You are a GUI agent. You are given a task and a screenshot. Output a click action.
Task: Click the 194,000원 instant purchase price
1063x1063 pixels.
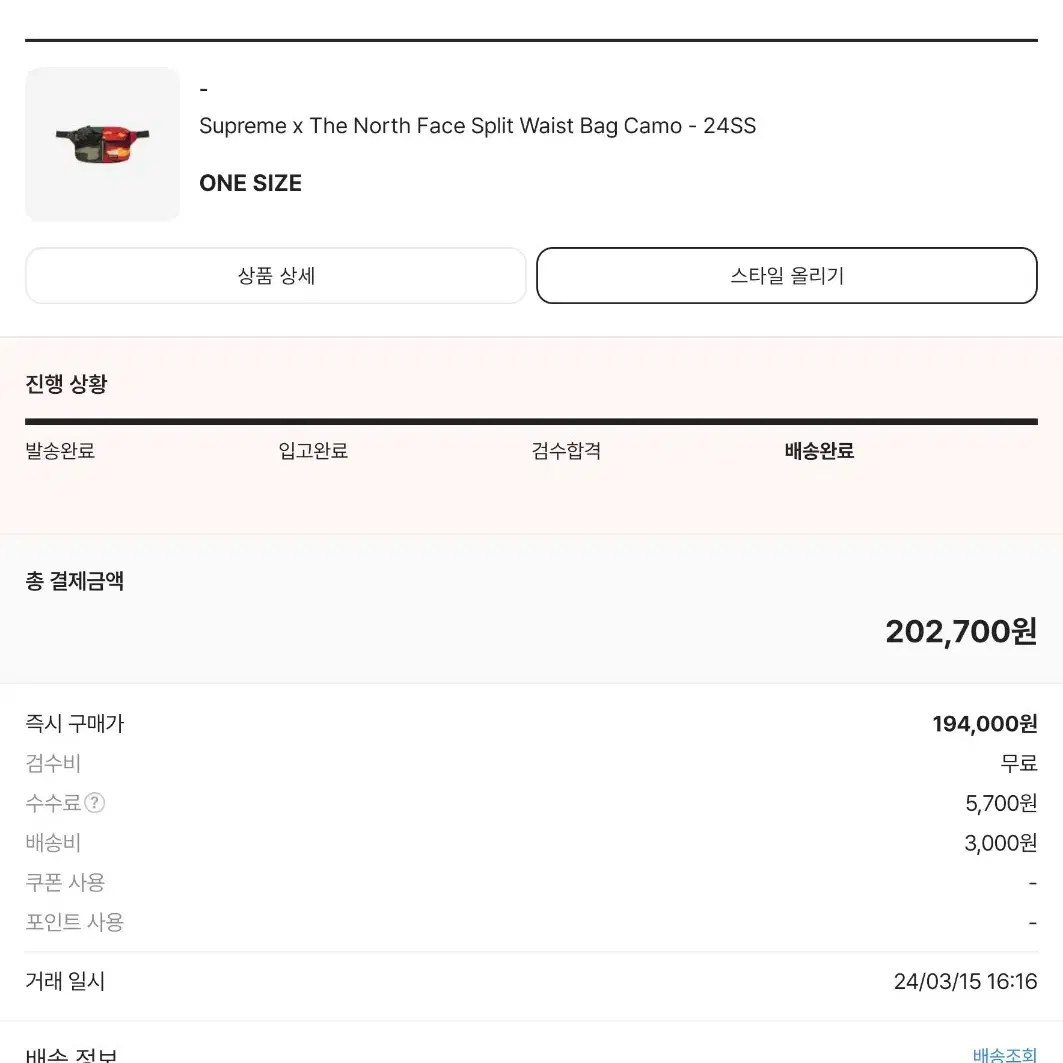[985, 724]
